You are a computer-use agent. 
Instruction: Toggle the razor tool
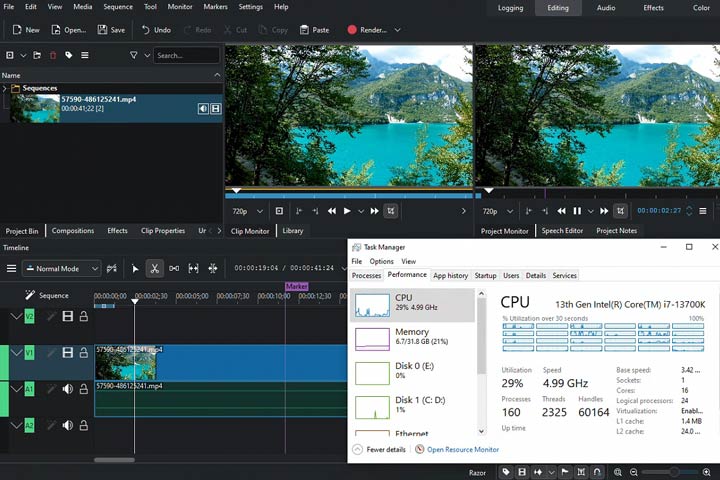(155, 269)
